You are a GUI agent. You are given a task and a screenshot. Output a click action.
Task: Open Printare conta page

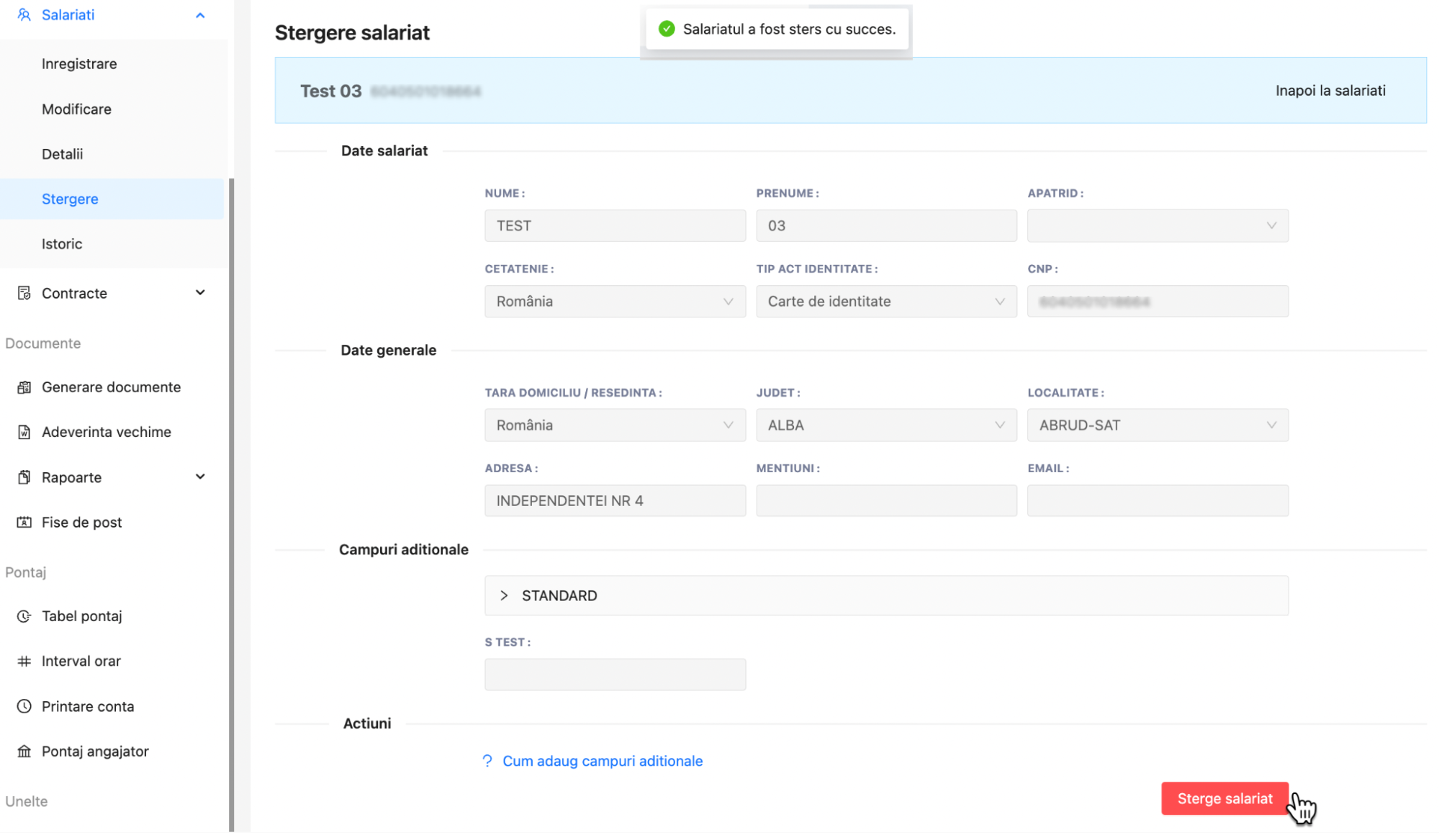point(88,707)
